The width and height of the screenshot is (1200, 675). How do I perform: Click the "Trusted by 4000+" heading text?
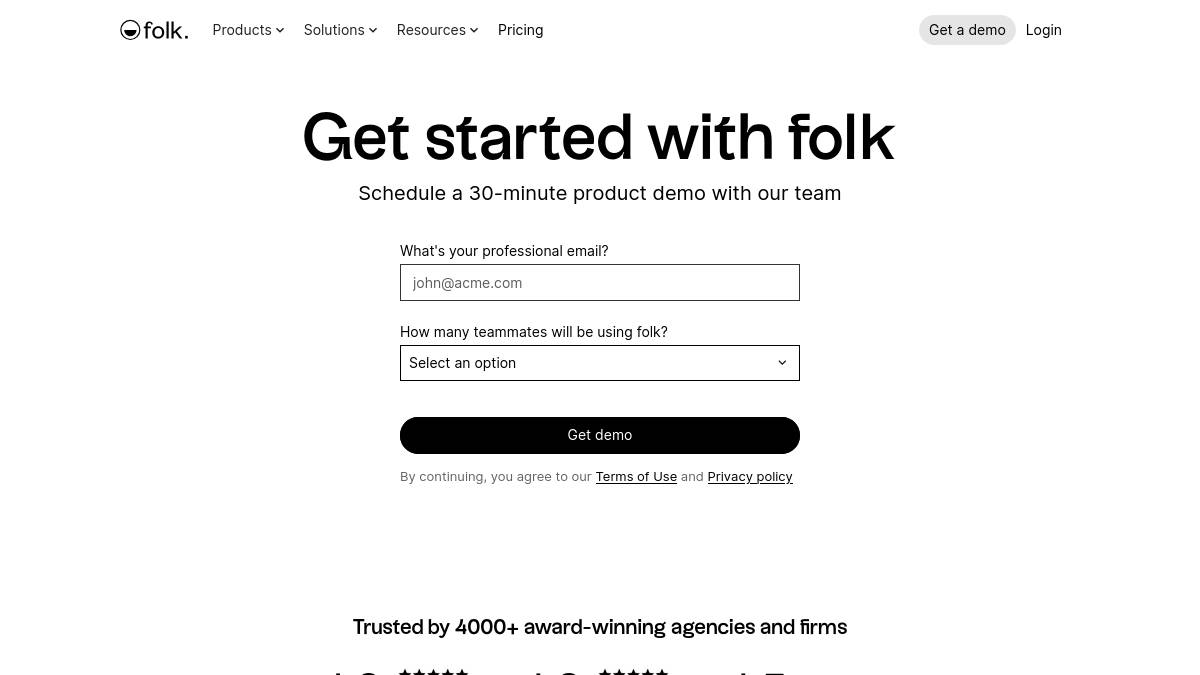pos(600,627)
